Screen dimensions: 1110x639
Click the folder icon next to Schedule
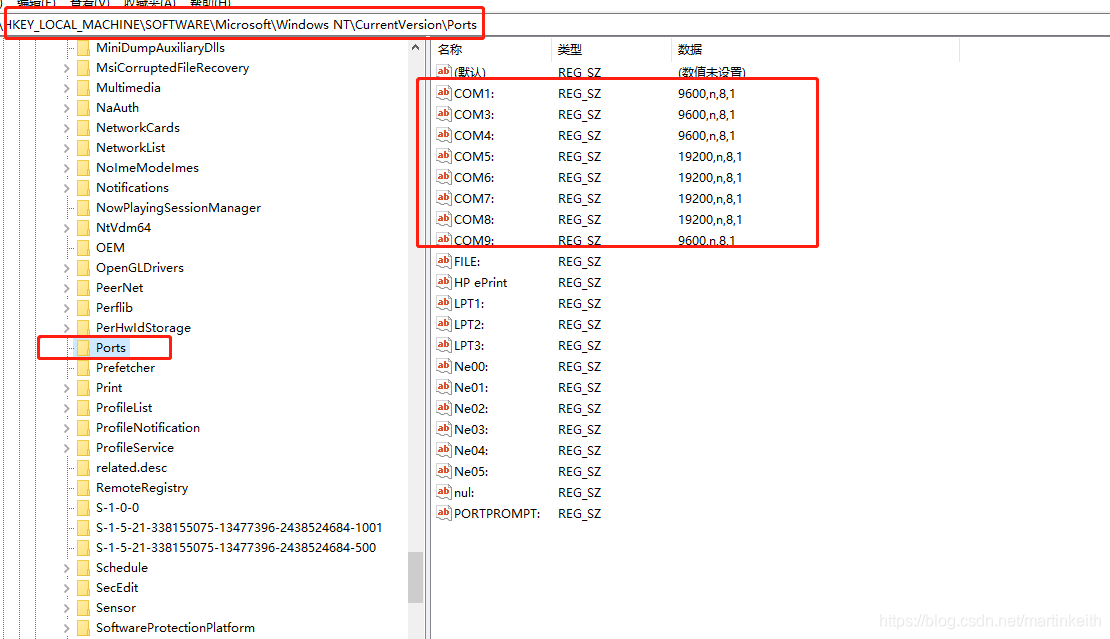click(x=84, y=568)
